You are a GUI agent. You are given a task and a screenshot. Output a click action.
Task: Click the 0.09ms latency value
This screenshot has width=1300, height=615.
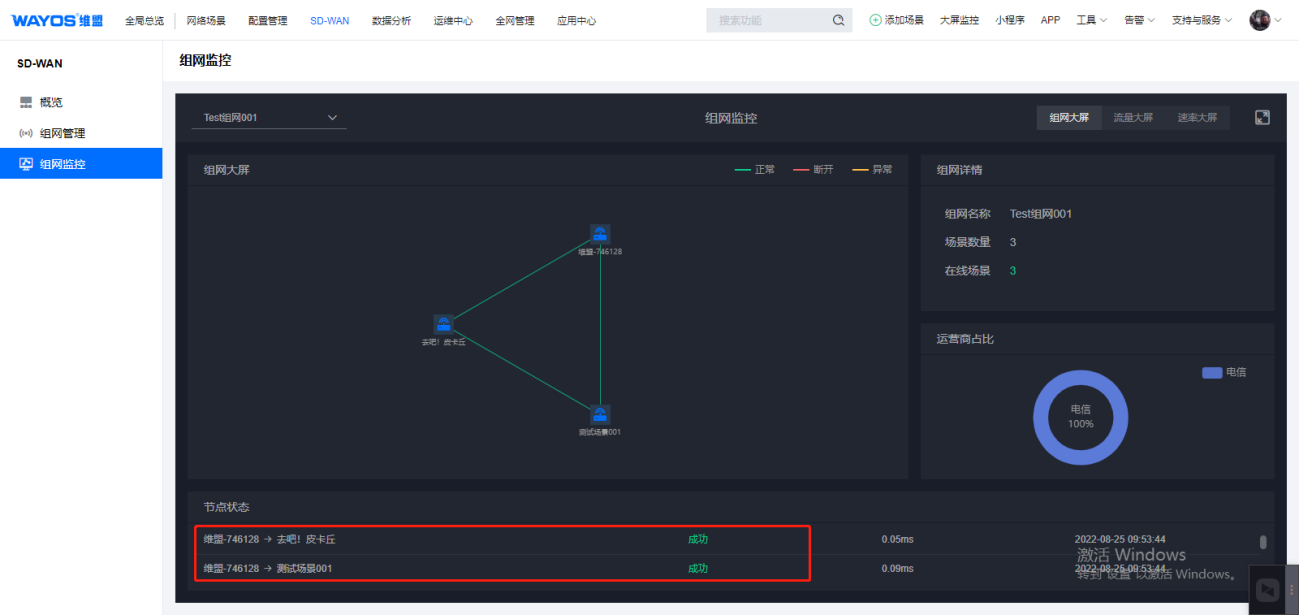coord(898,568)
